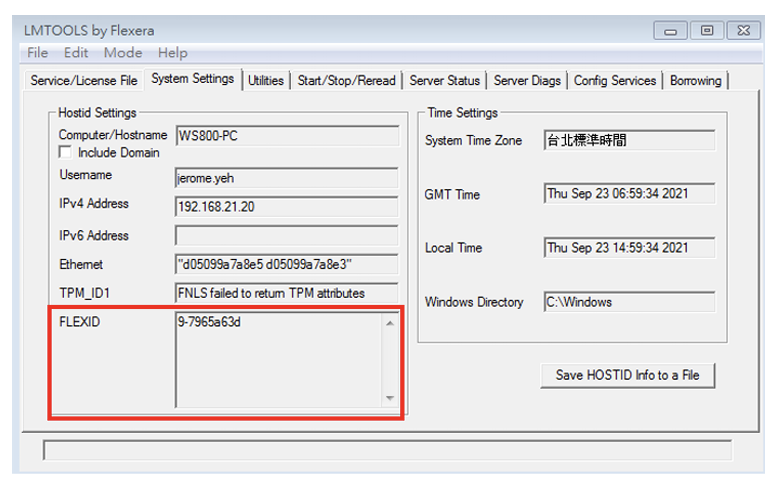780x494 pixels.
Task: Open the File menu
Action: [38, 53]
